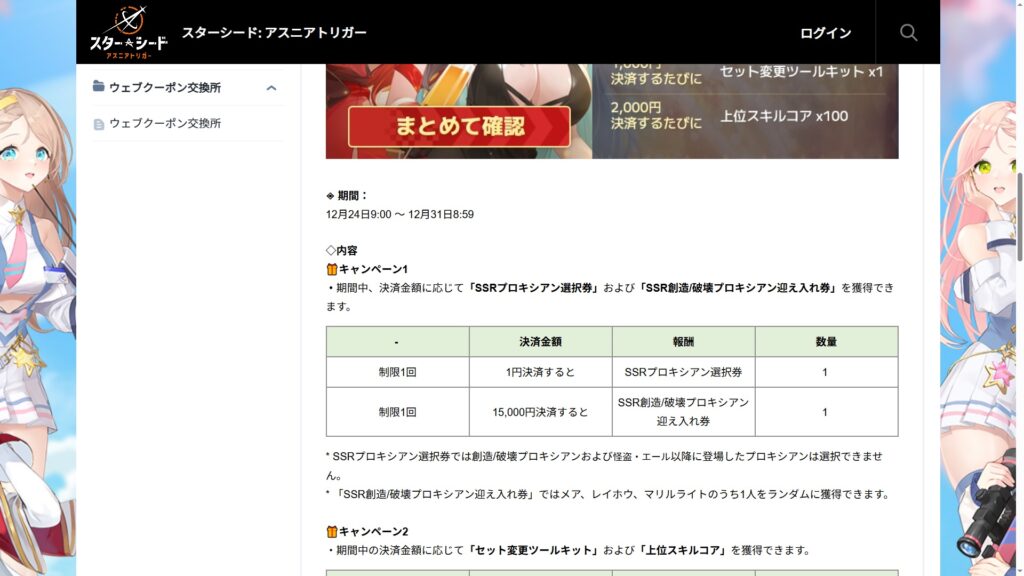This screenshot has height=576, width=1024.
Task: Click the gift icon next to キャンペーン2
Action: pos(332,531)
